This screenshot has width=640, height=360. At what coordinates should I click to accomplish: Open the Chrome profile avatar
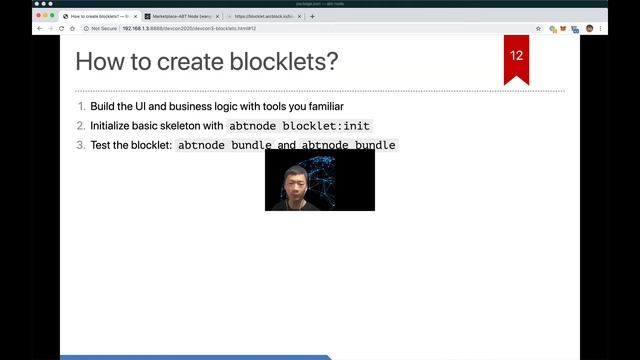coord(589,29)
